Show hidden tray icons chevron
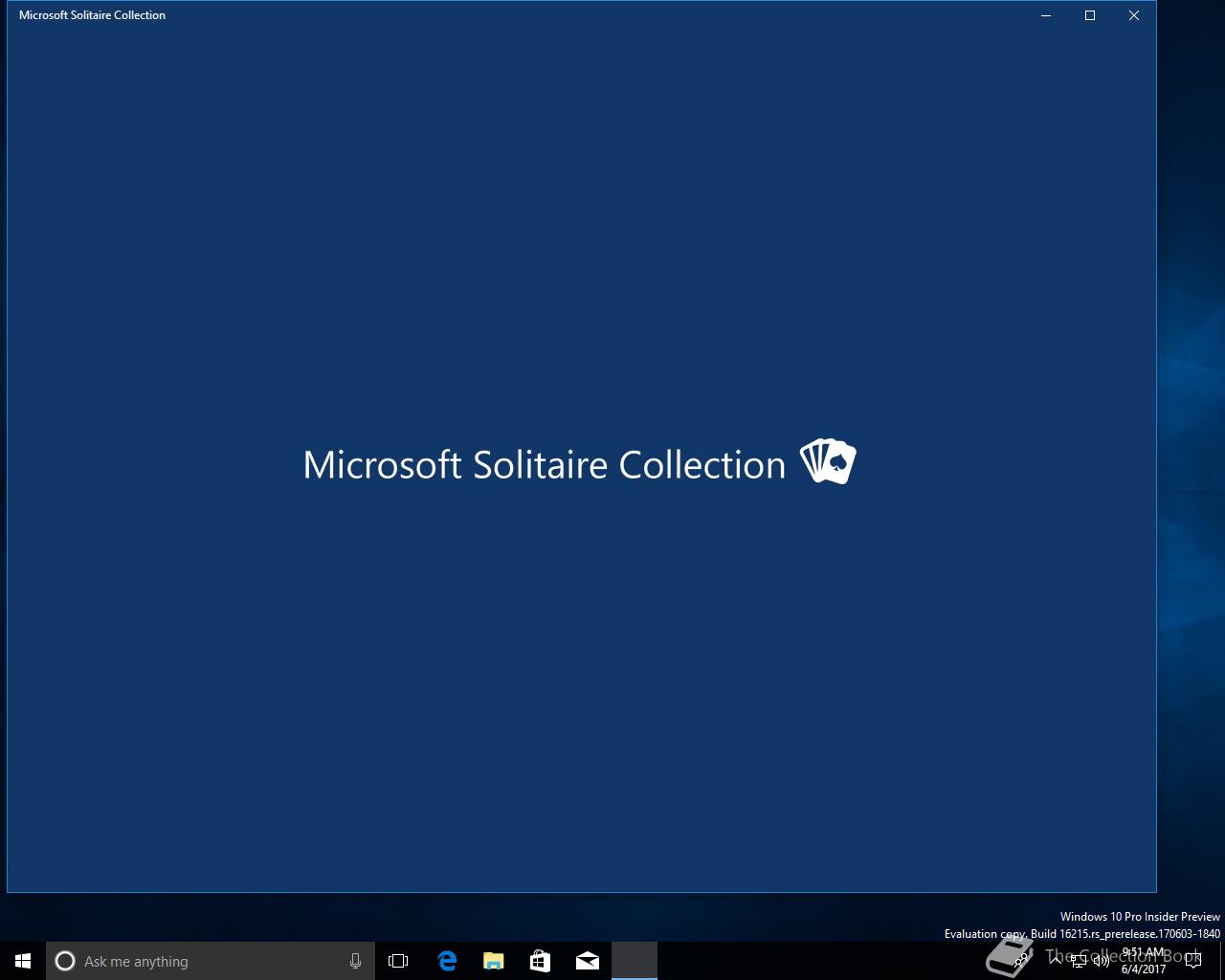The height and width of the screenshot is (980, 1225). tap(1056, 961)
